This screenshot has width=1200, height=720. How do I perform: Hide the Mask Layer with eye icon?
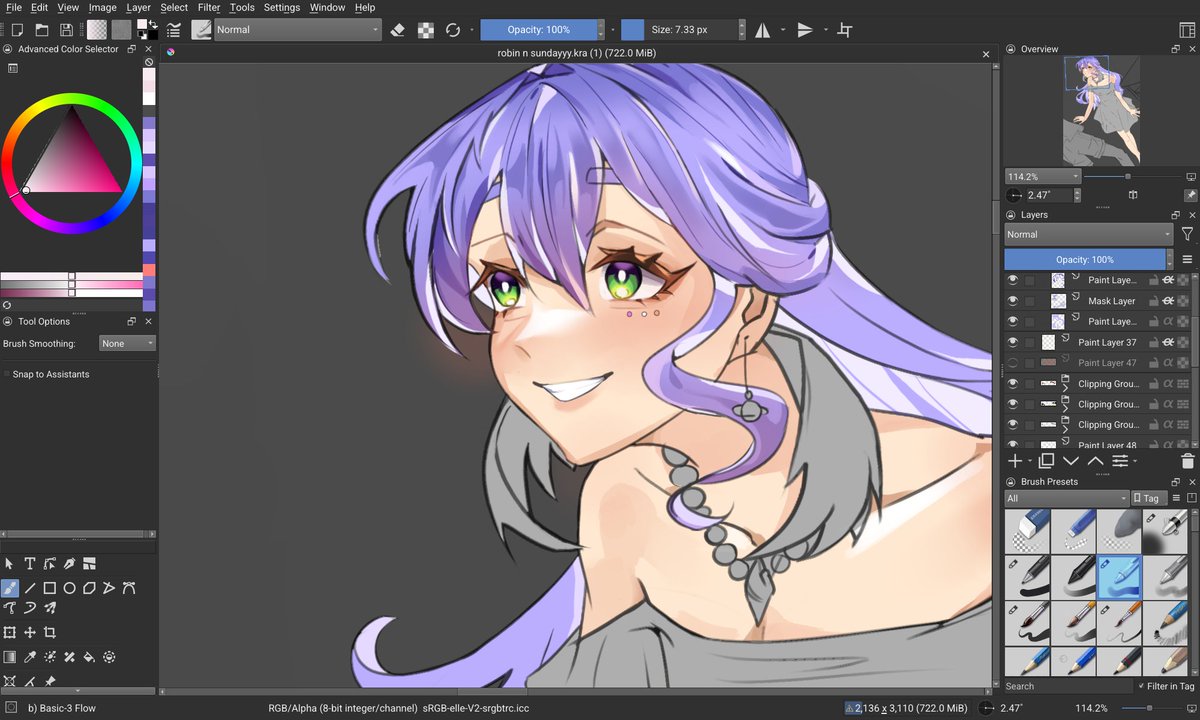[1013, 301]
